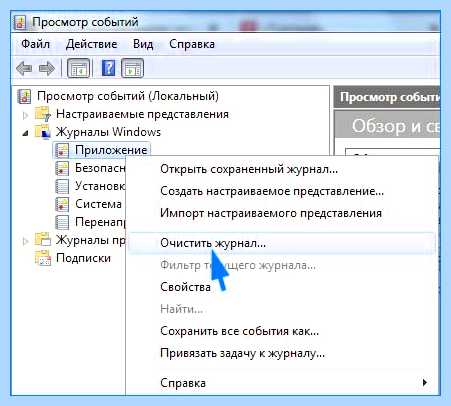Viewport: 451px width, 406px height.
Task: Click the Подписки icon in tree
Action: tap(43, 258)
